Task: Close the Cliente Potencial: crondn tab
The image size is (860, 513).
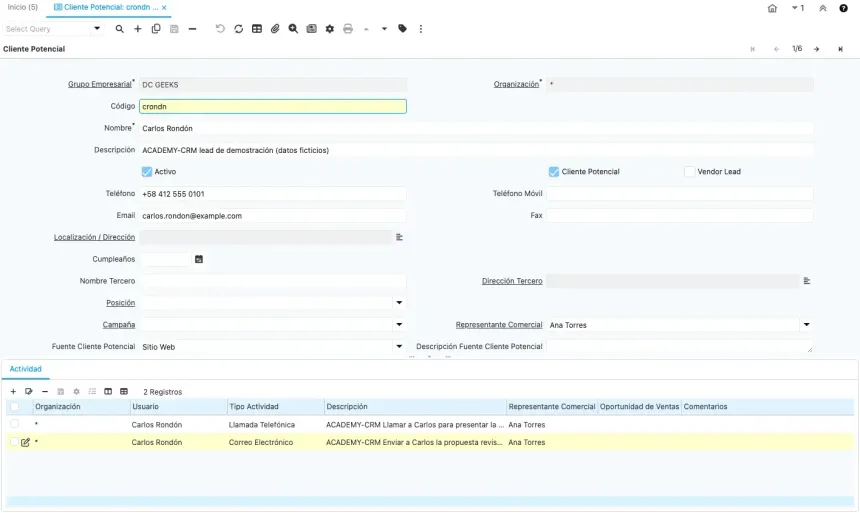Action: point(164,8)
